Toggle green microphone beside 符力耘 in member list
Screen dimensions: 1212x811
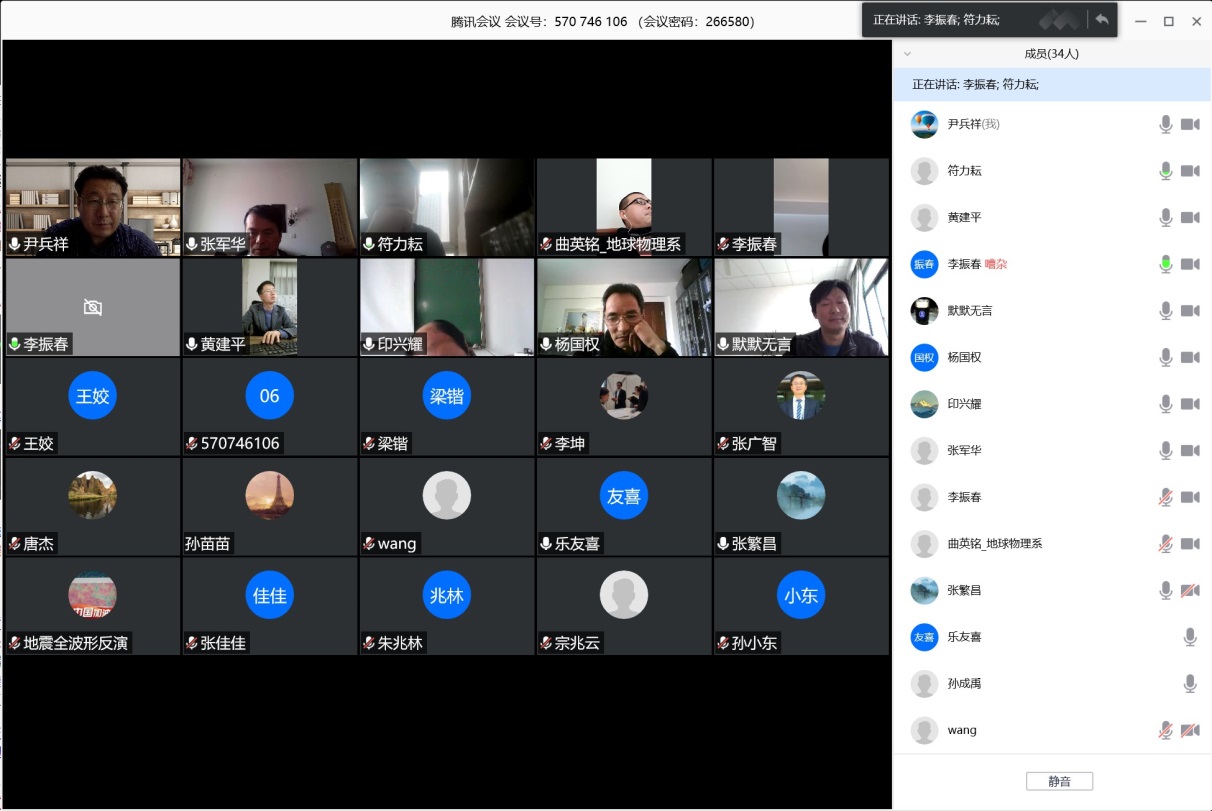1165,171
